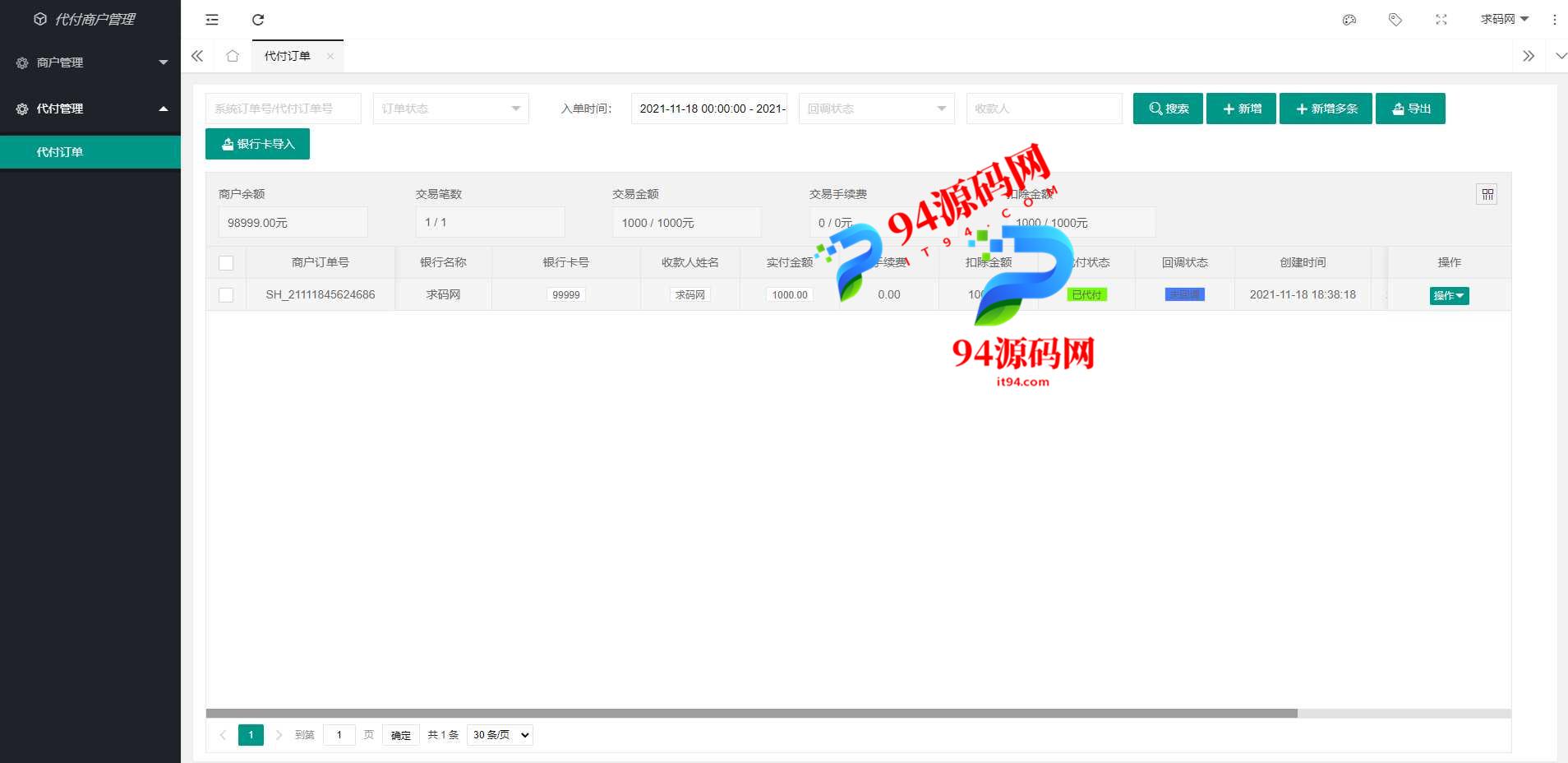Click the 2021-11-18 18:38:18 creation time
The image size is (1568, 763).
pyautogui.click(x=1303, y=294)
